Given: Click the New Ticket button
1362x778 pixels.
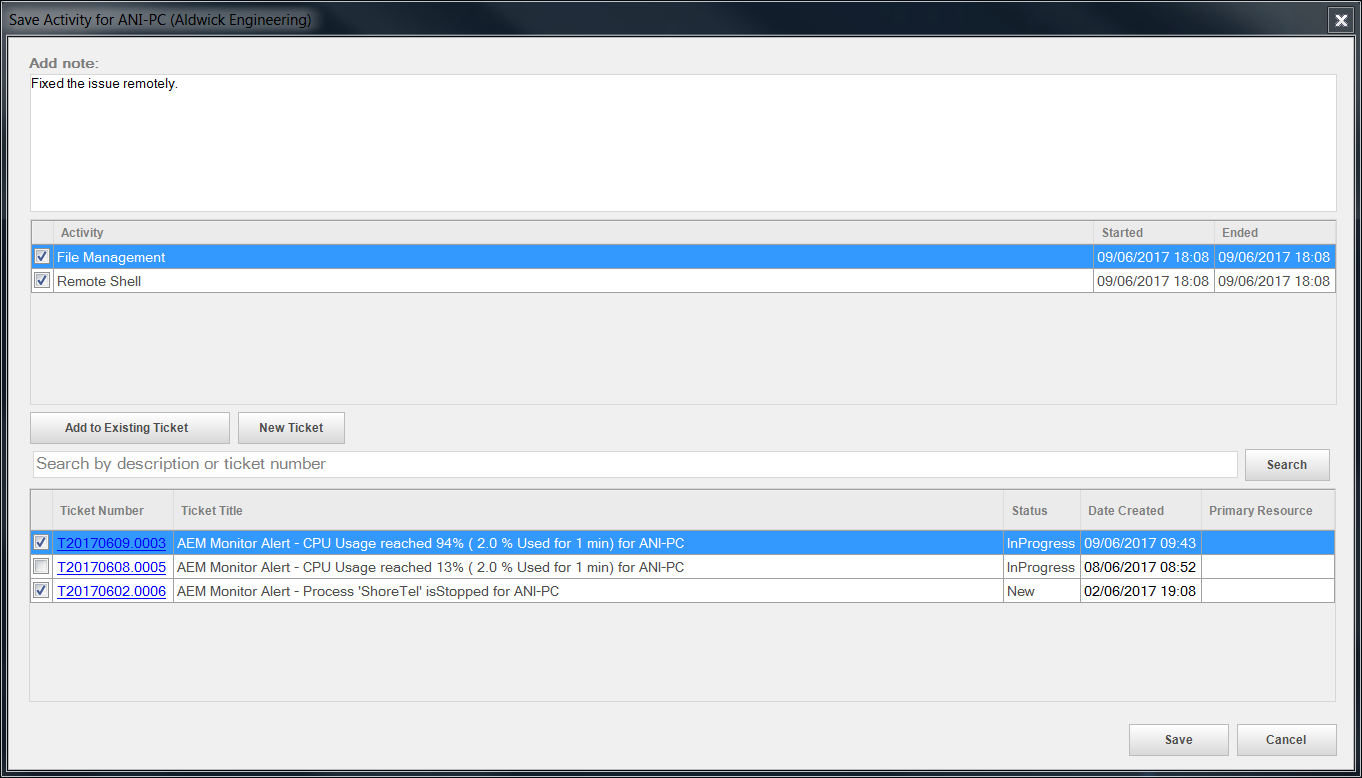Looking at the screenshot, I should [291, 428].
